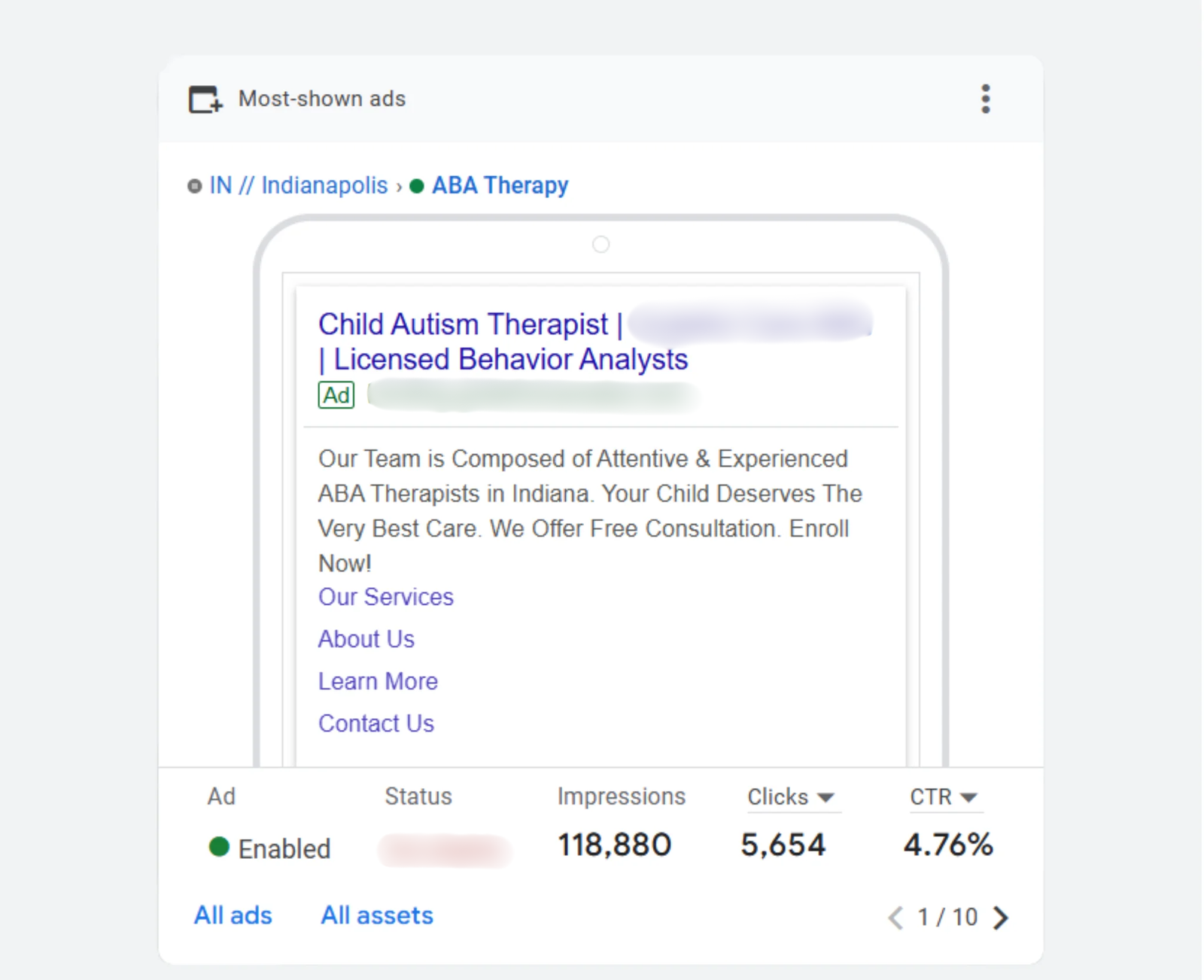The image size is (1204, 980).
Task: Go to next ad with right chevron
Action: tap(1001, 918)
